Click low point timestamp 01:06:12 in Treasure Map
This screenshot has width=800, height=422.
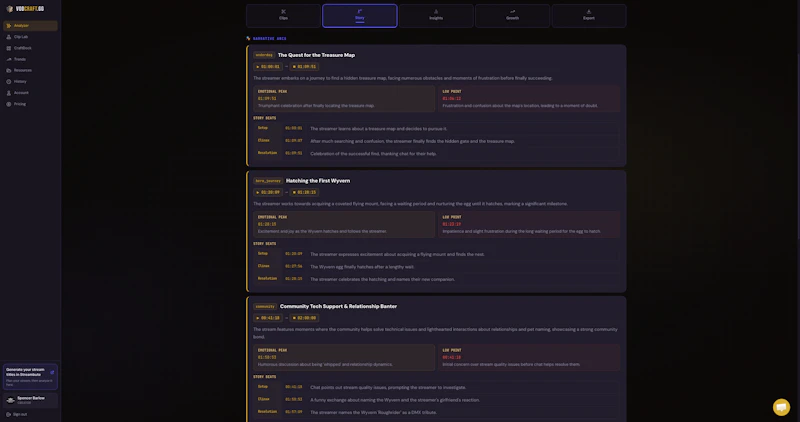[452, 98]
